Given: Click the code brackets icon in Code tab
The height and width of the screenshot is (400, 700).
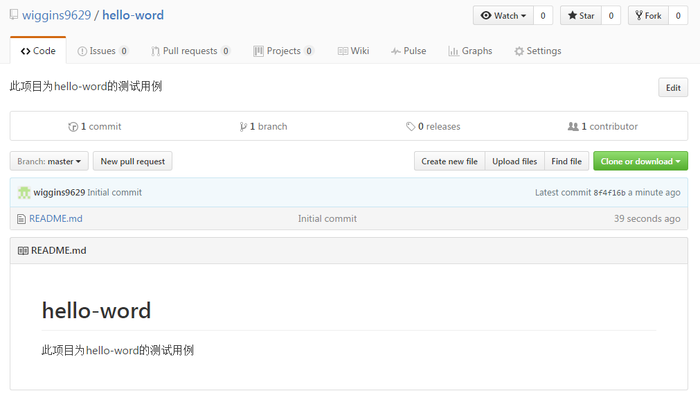Looking at the screenshot, I should pyautogui.click(x=25, y=51).
